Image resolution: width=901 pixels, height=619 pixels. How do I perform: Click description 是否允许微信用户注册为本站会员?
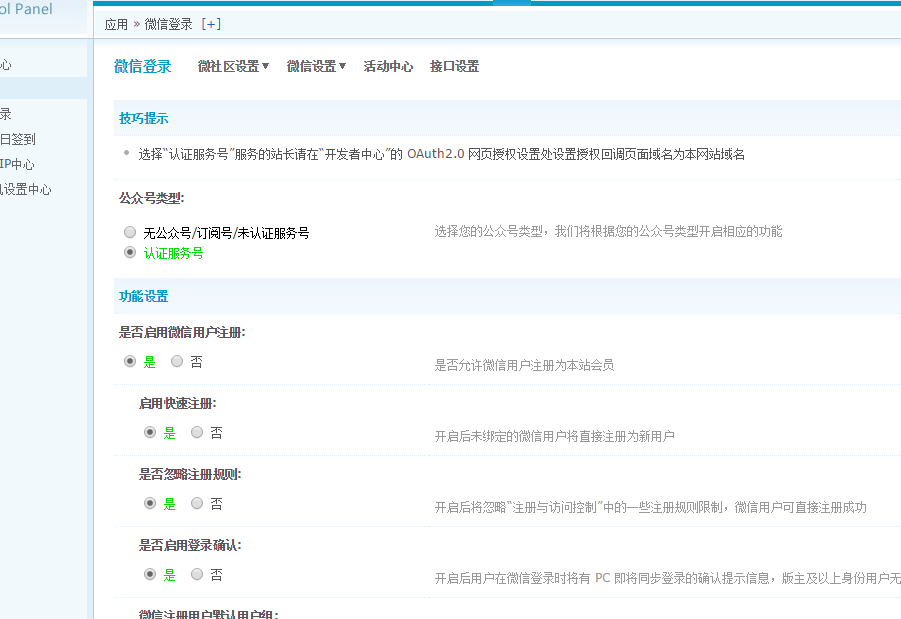pos(524,365)
